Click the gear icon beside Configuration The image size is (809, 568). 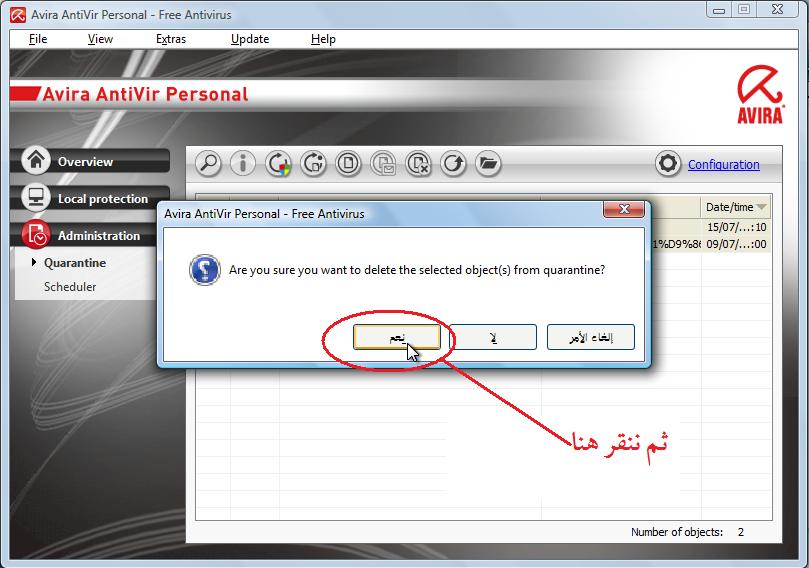click(668, 164)
